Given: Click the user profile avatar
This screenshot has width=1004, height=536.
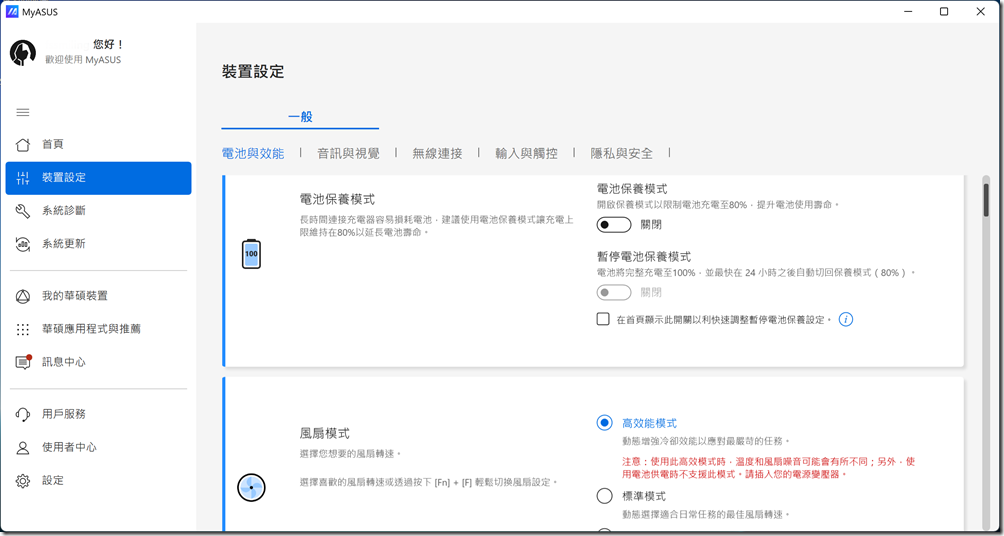Looking at the screenshot, I should [23, 53].
